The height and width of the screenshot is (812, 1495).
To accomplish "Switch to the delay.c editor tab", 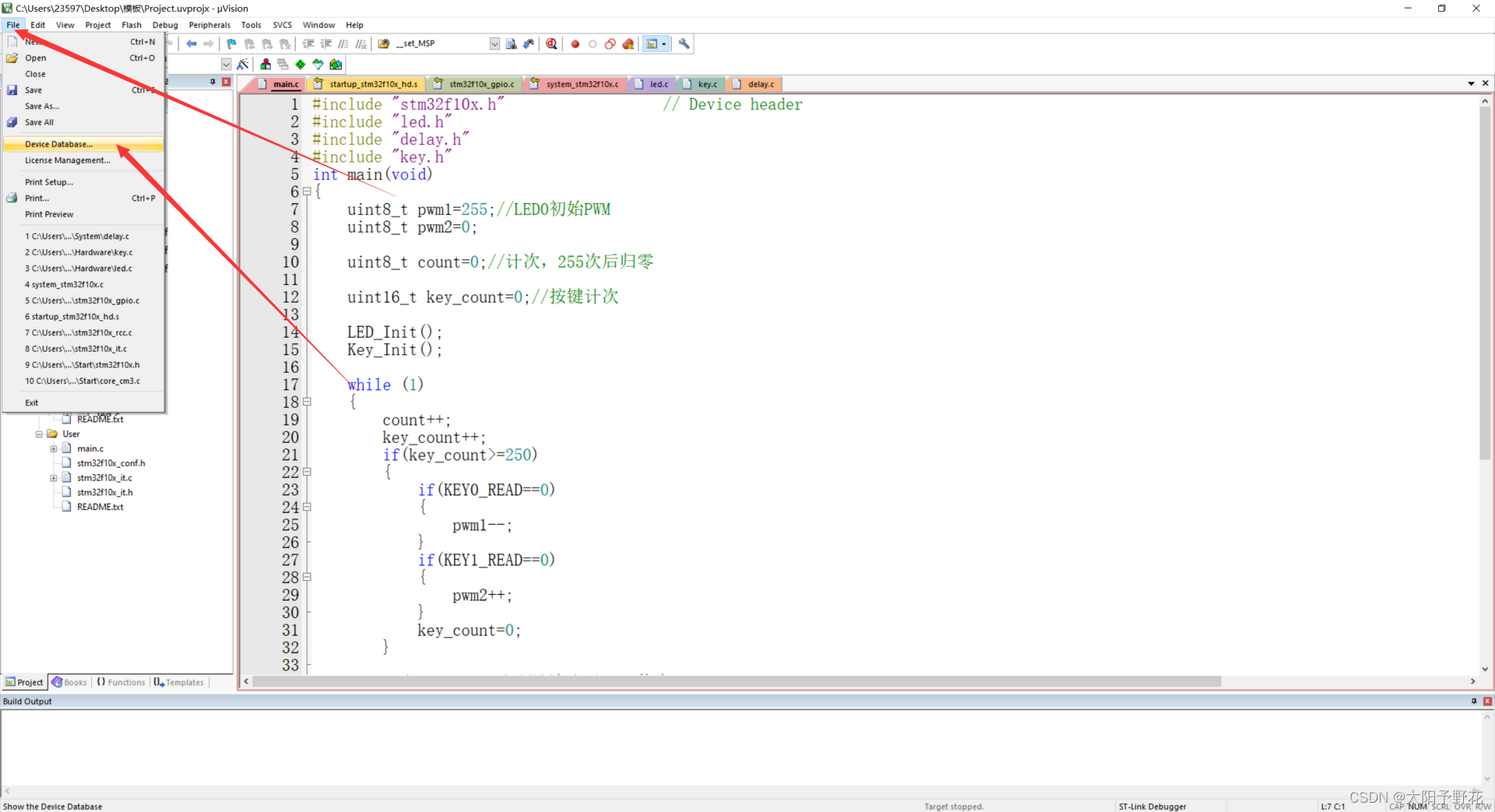I will pyautogui.click(x=755, y=84).
